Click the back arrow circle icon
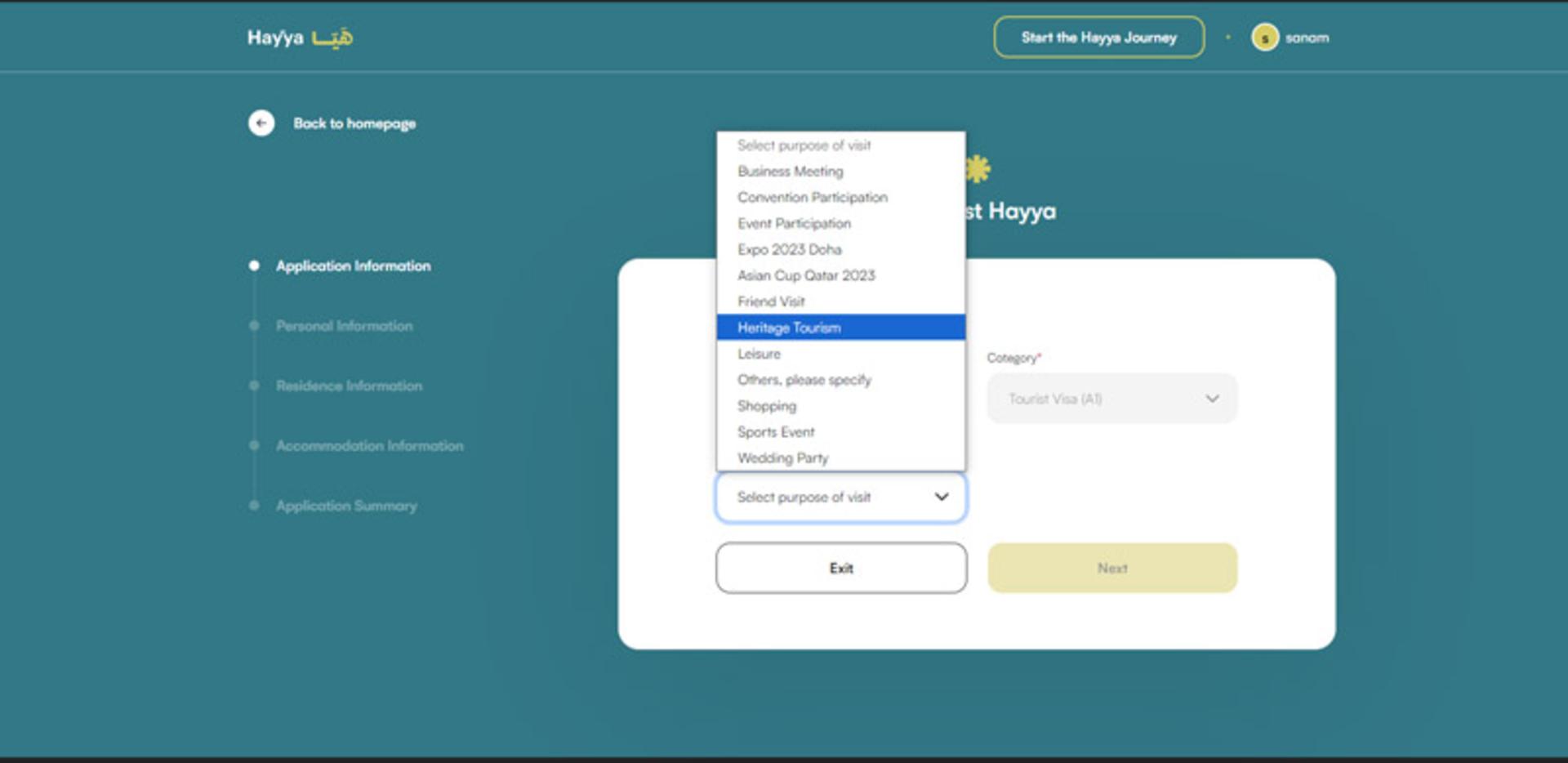1568x763 pixels. (x=261, y=123)
